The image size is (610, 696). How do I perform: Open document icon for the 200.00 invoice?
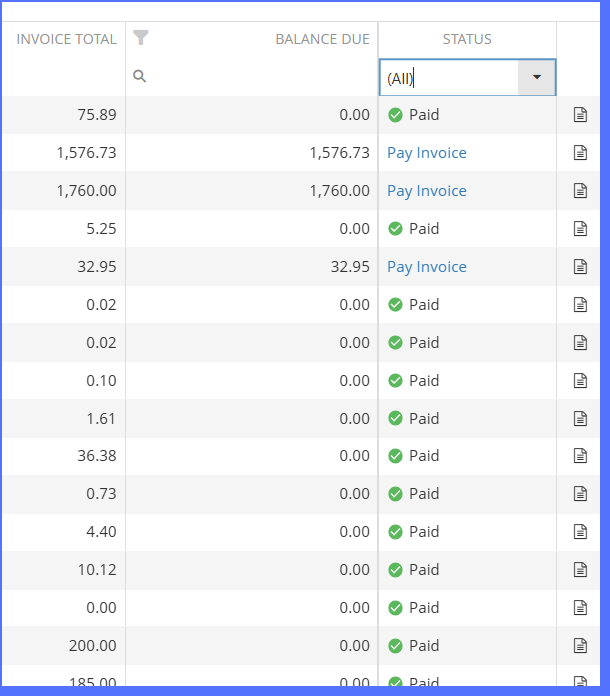(x=580, y=646)
